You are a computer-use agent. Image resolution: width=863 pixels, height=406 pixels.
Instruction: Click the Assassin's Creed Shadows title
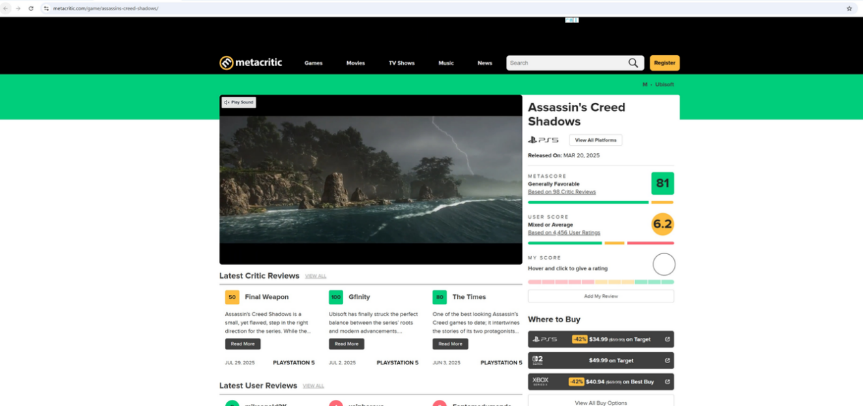576,114
